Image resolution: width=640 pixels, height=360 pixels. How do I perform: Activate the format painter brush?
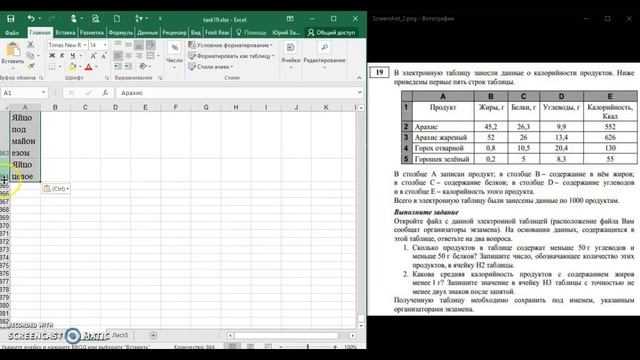pyautogui.click(x=31, y=66)
